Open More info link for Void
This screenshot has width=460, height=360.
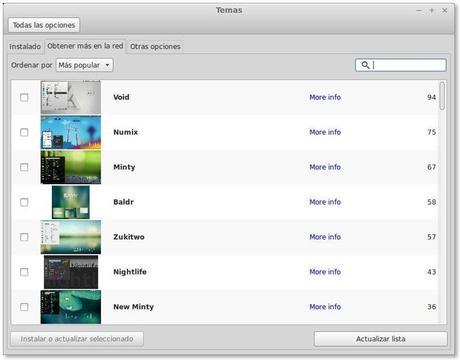[325, 97]
